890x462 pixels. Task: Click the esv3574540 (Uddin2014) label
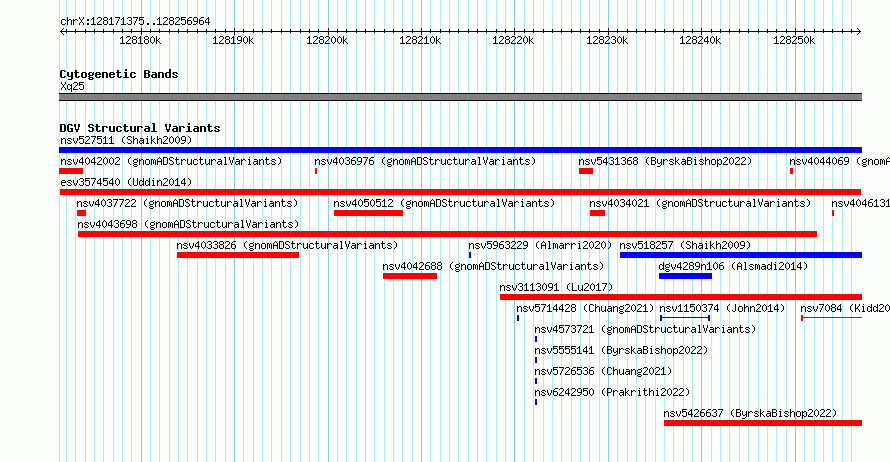tap(126, 182)
